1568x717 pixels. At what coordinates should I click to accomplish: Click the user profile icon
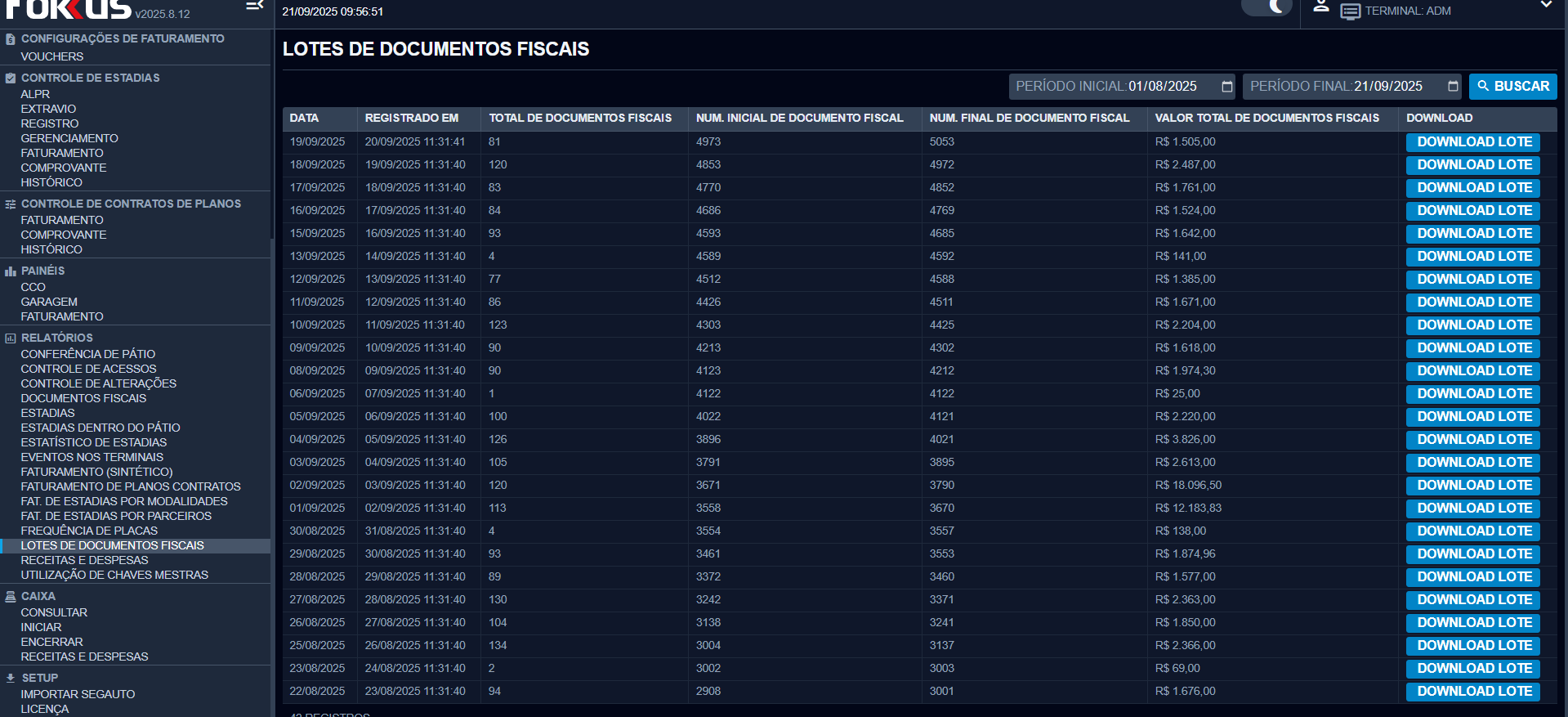pos(1320,7)
